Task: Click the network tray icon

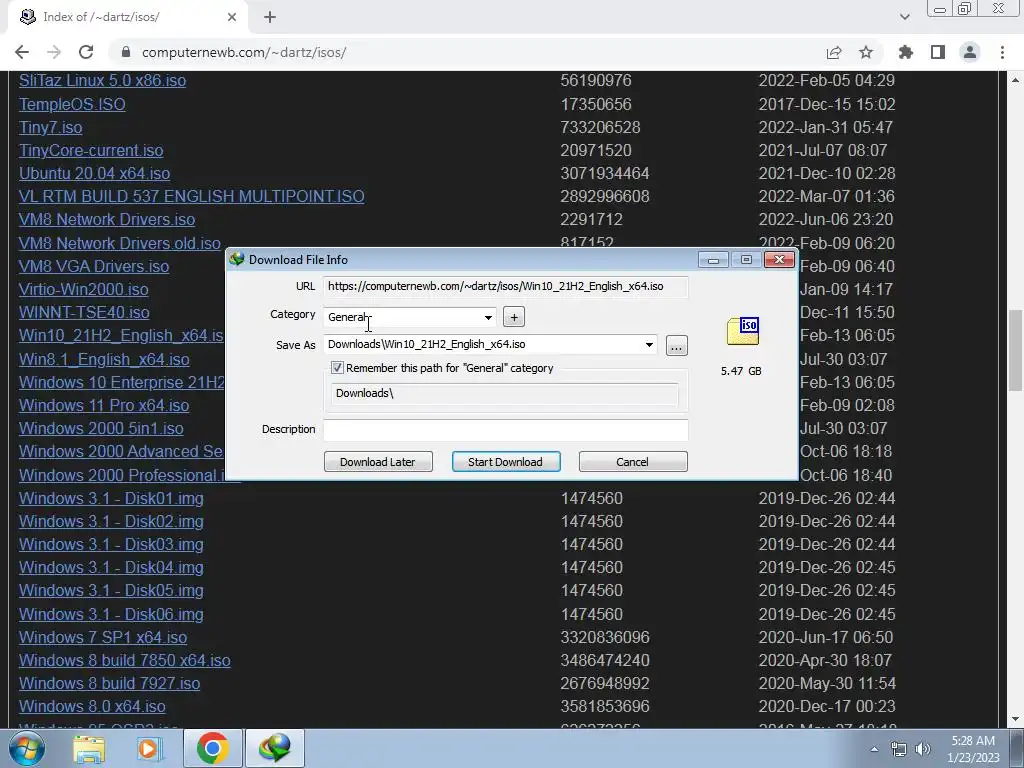Action: click(x=899, y=749)
